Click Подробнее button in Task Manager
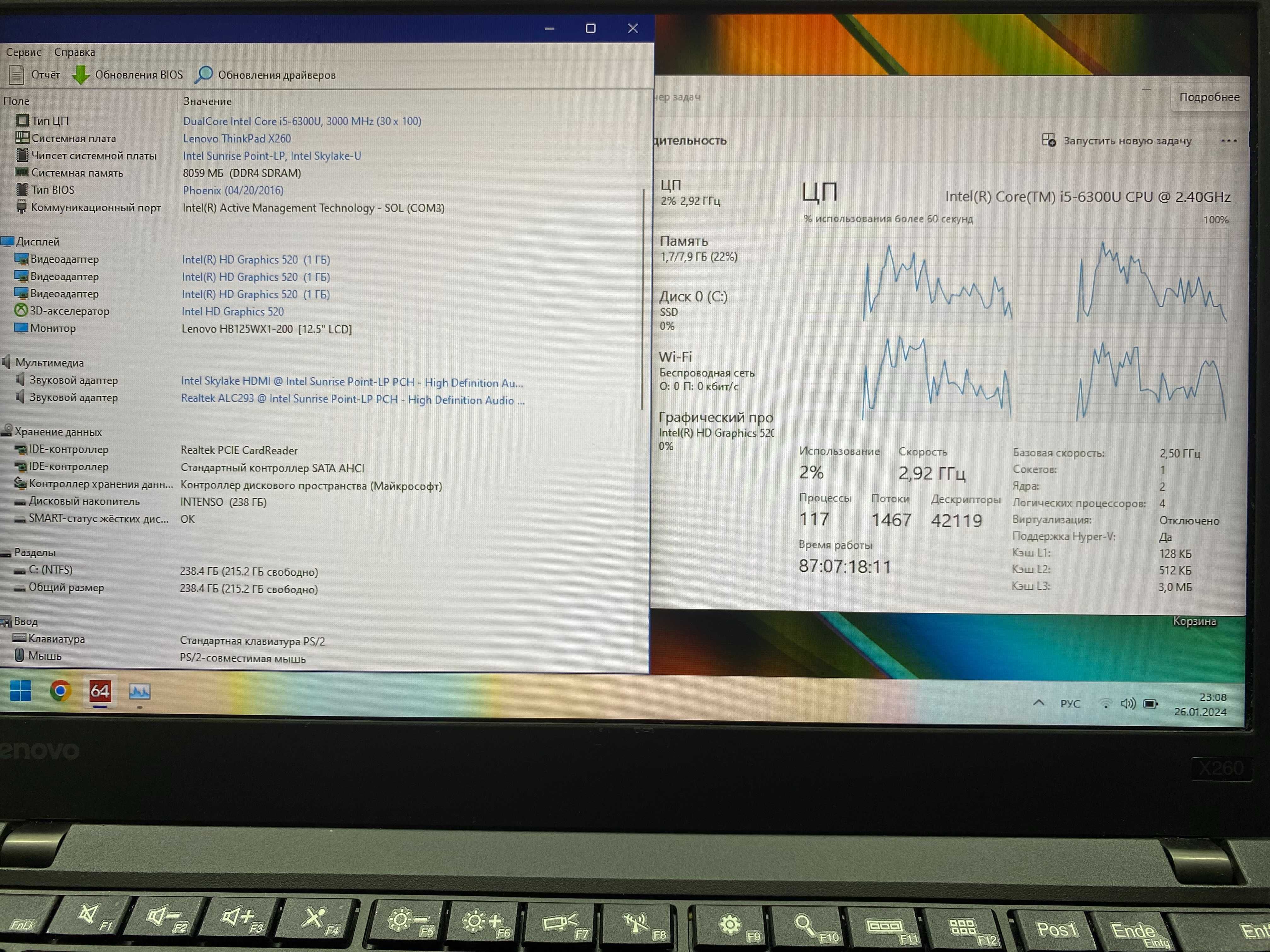This screenshot has width=1270, height=952. tap(1209, 97)
